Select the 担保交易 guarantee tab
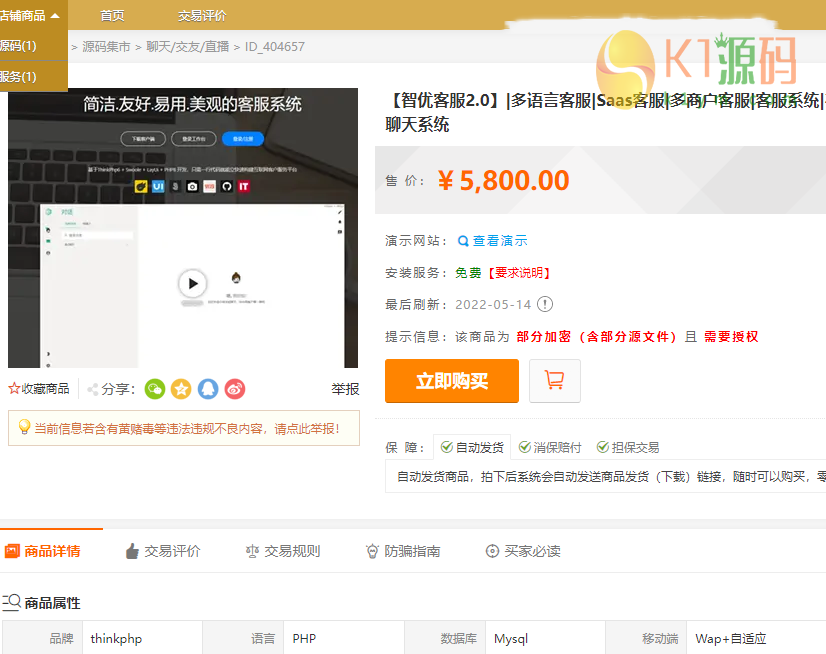This screenshot has width=826, height=654. 628,447
